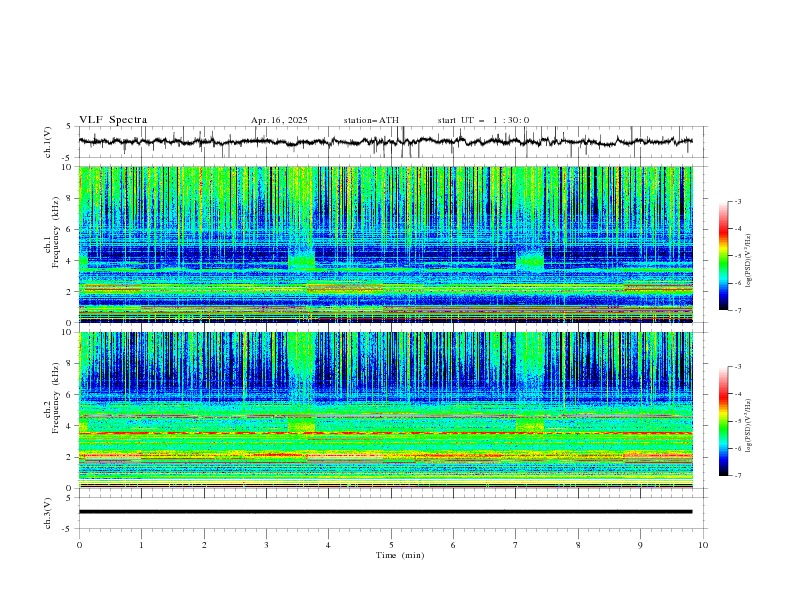Select the ch.1 "Frequency (kHz)" axis label

(x=56, y=232)
